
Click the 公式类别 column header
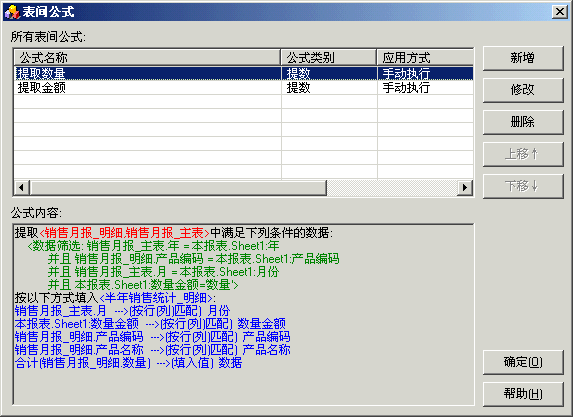click(329, 58)
